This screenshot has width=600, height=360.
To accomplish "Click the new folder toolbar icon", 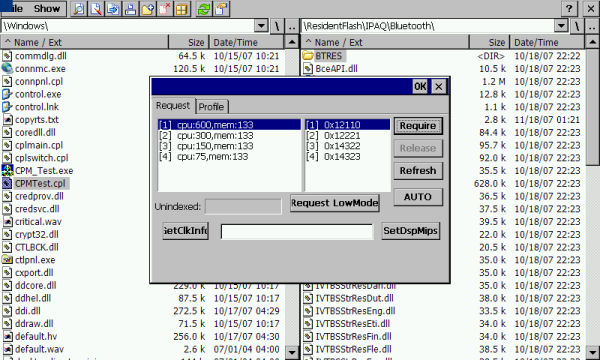I will tap(148, 9).
